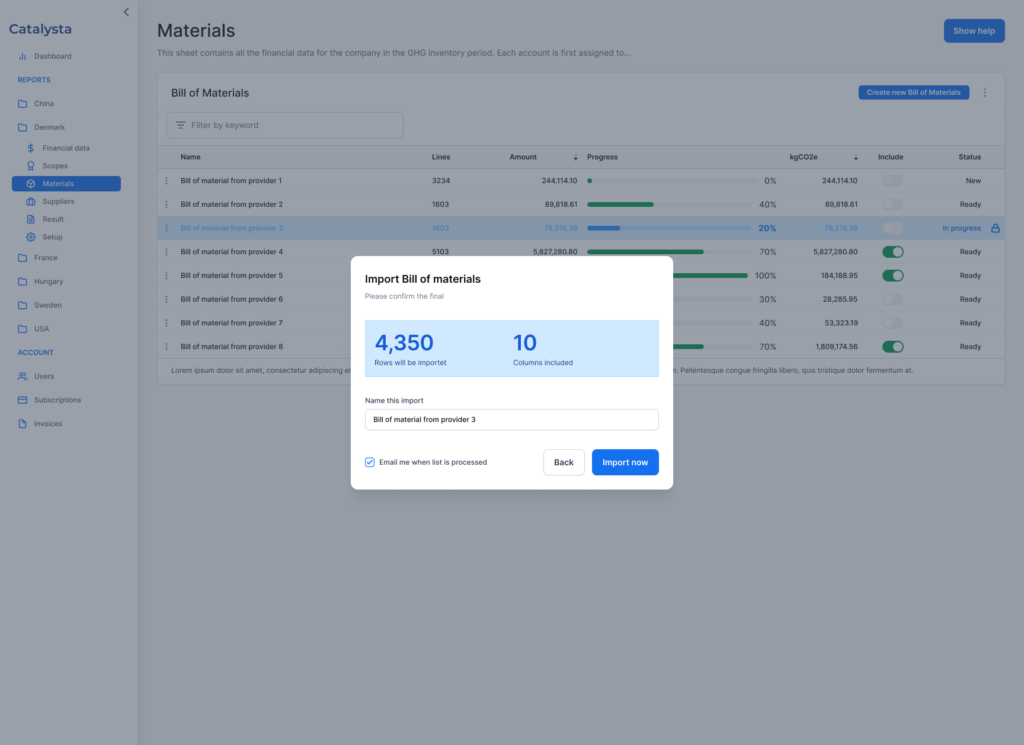Open the Result report page

click(x=53, y=219)
